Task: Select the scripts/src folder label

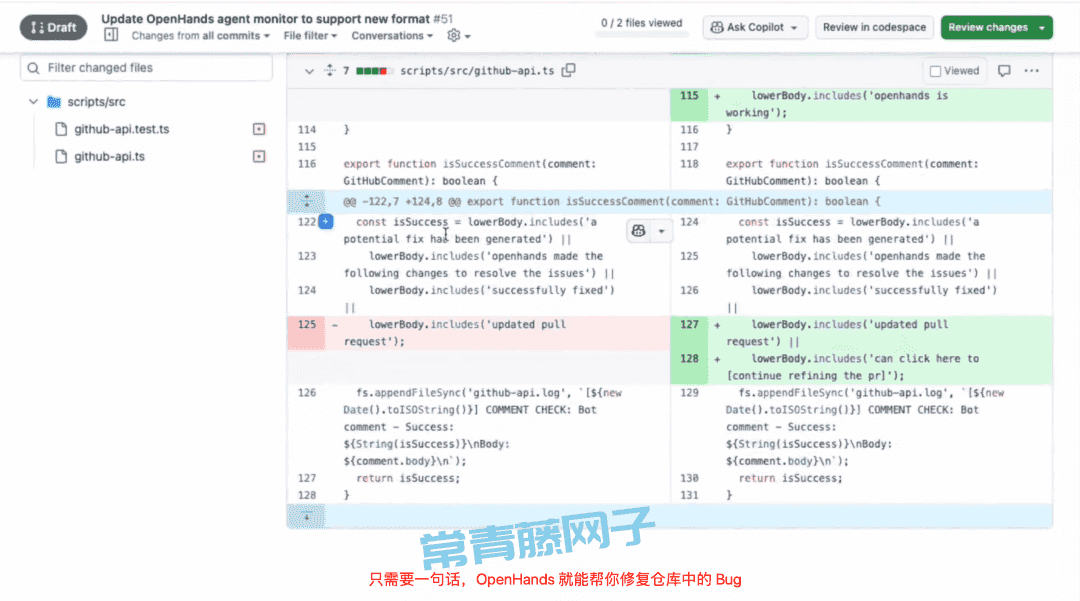Action: 96,102
